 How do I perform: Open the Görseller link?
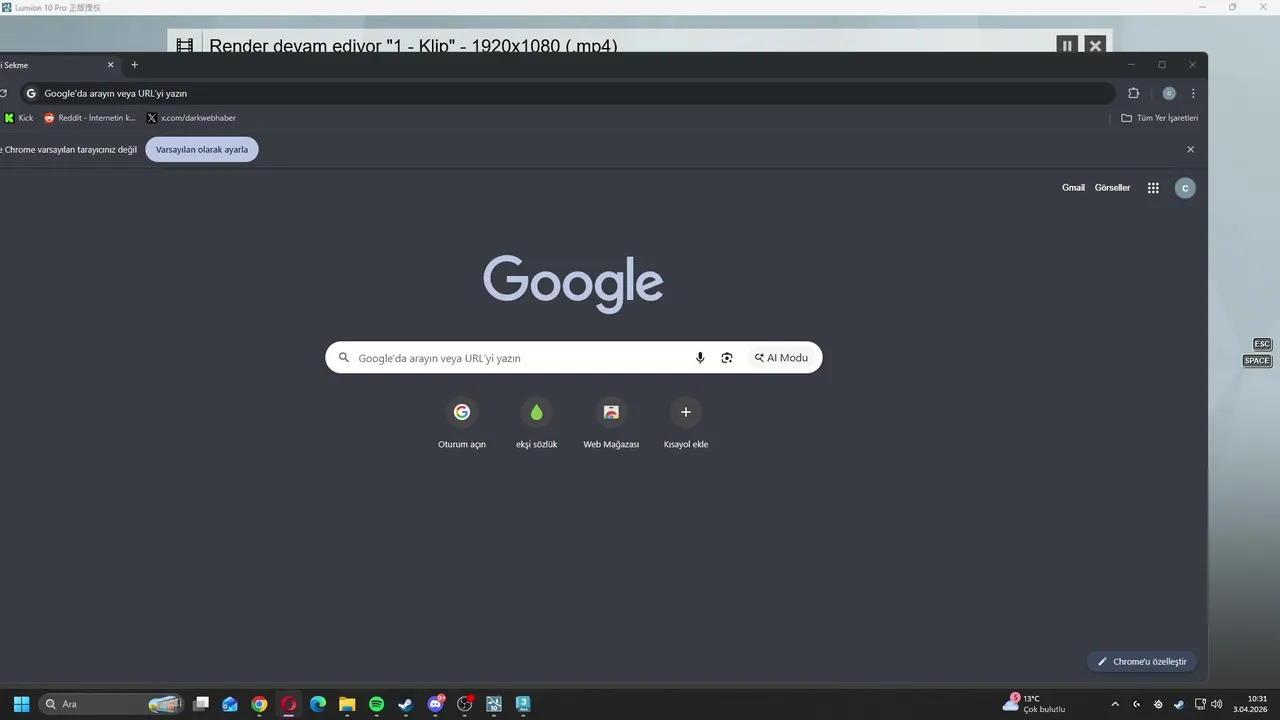1112,188
